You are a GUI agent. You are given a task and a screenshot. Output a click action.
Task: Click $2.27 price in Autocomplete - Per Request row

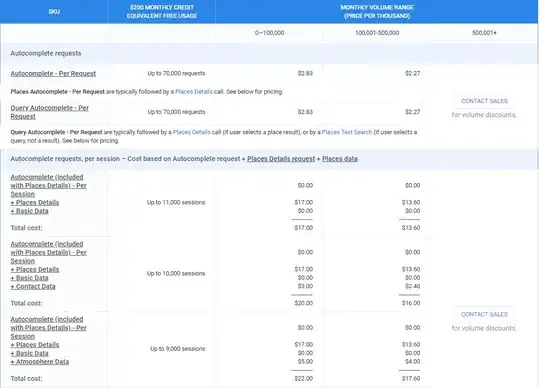413,73
